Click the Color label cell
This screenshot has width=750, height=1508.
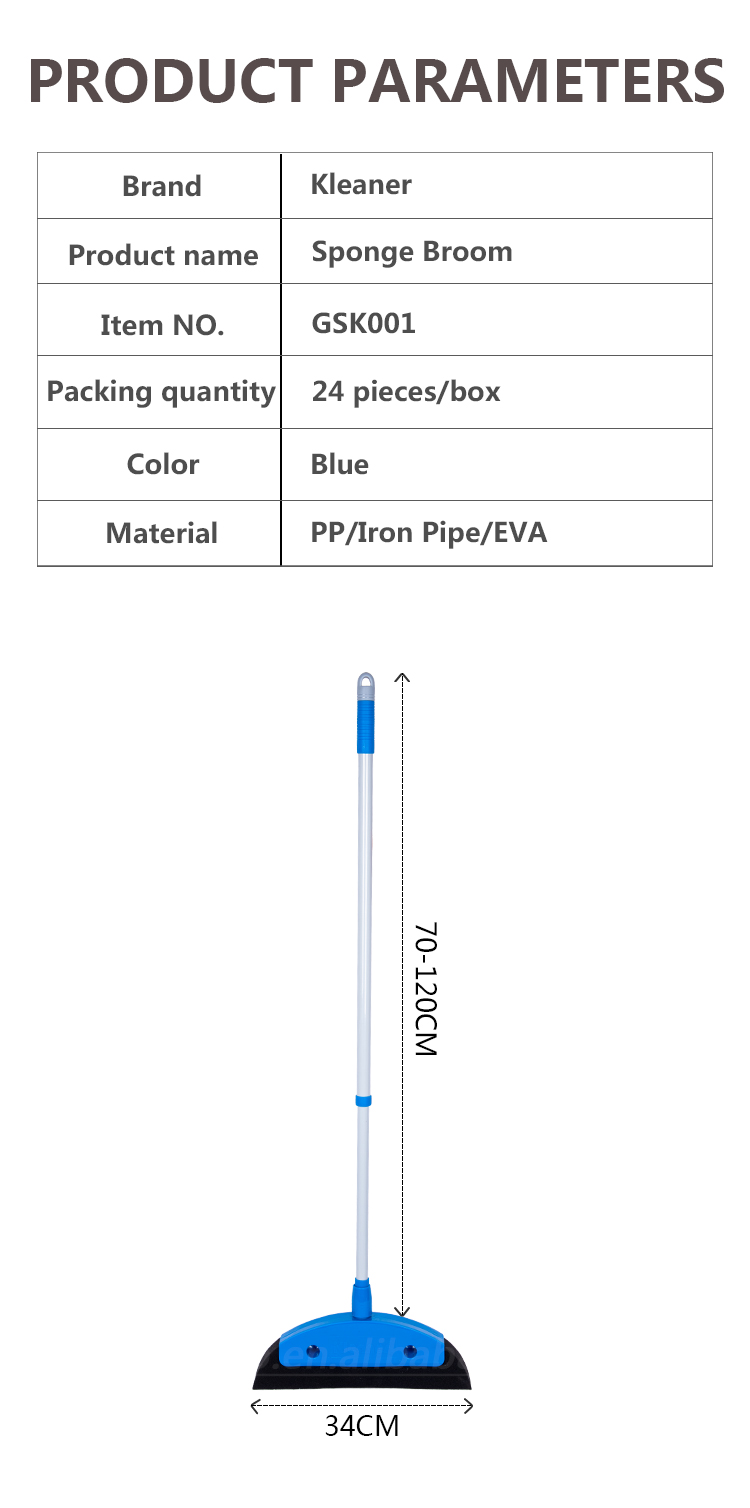[162, 464]
